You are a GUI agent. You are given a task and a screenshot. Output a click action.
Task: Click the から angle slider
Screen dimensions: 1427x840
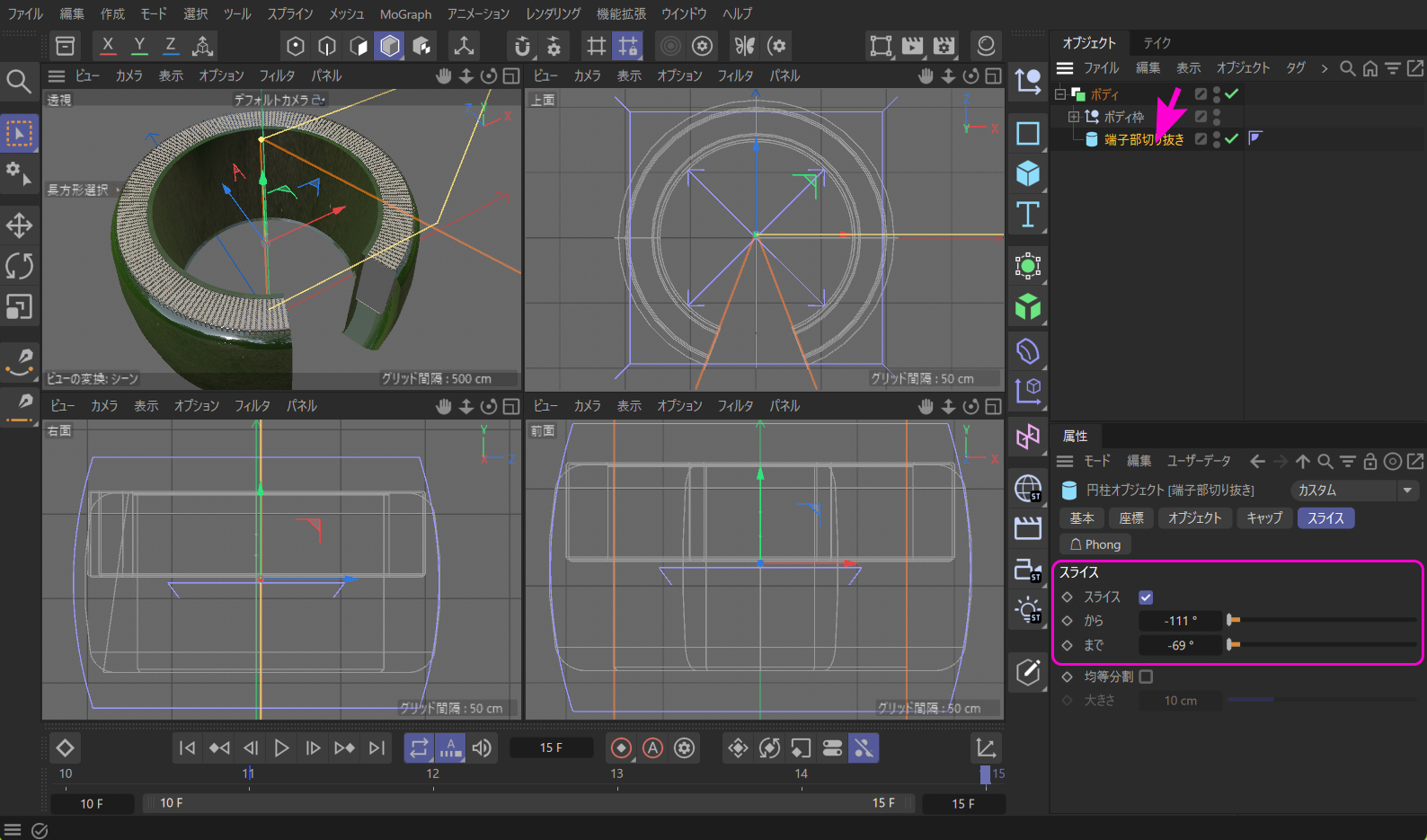pos(1322,621)
